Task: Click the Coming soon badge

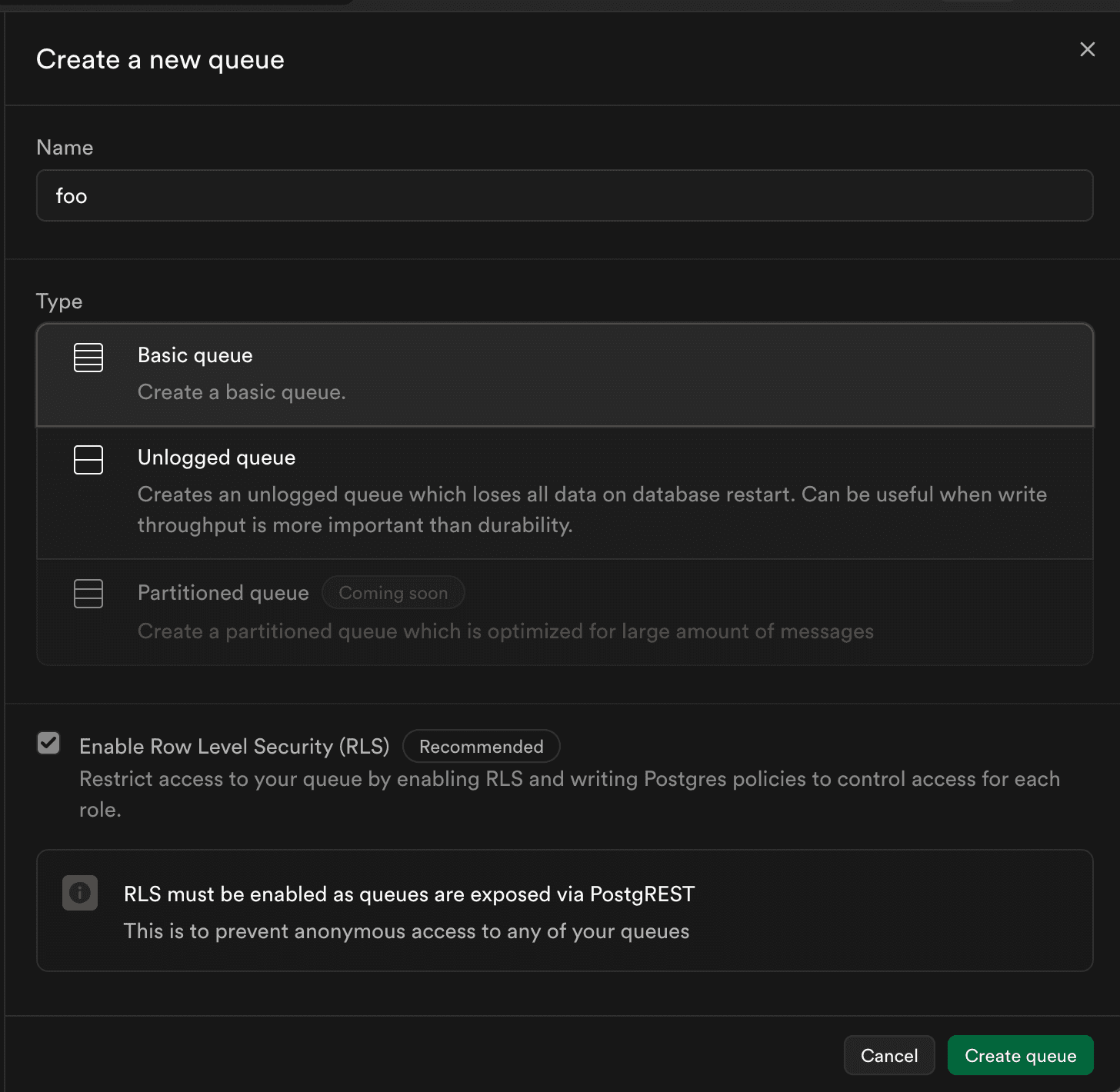Action: 393,592
